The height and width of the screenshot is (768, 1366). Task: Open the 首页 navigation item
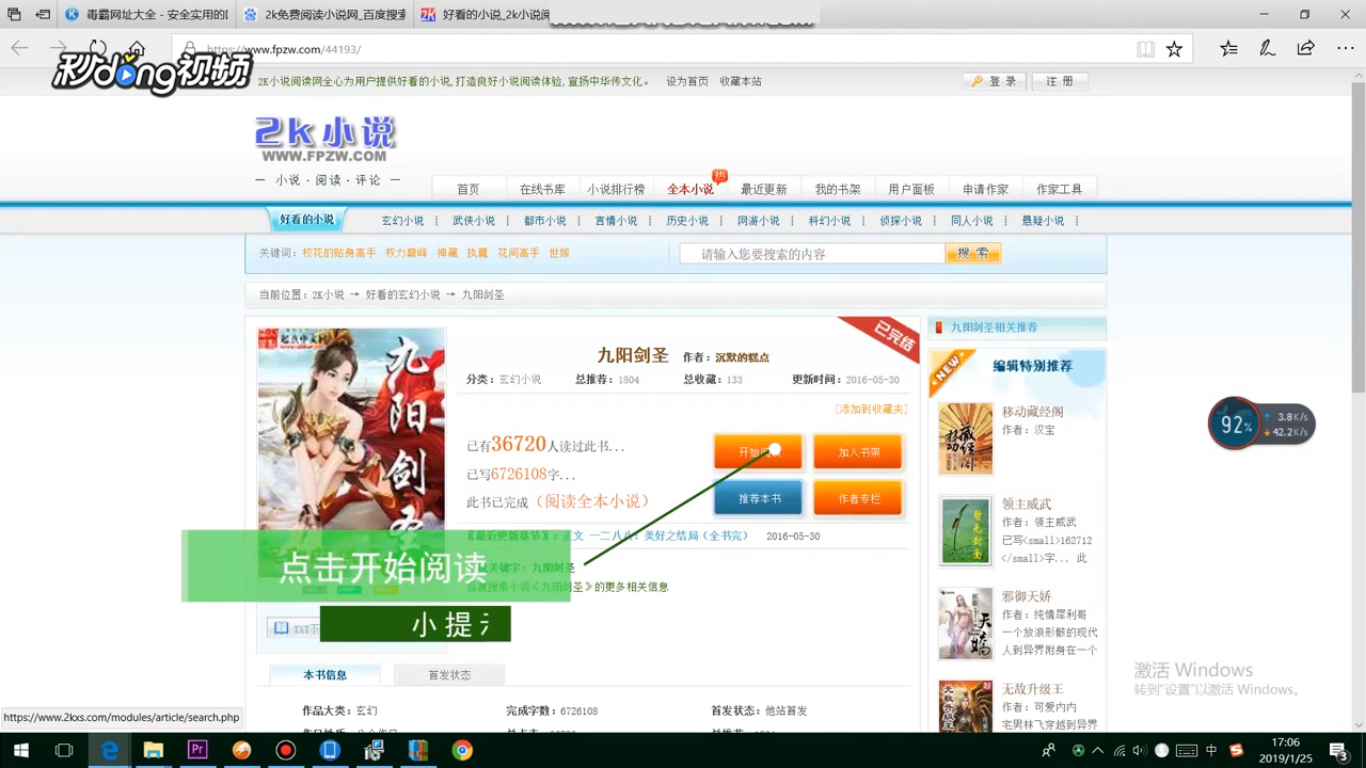pos(468,189)
